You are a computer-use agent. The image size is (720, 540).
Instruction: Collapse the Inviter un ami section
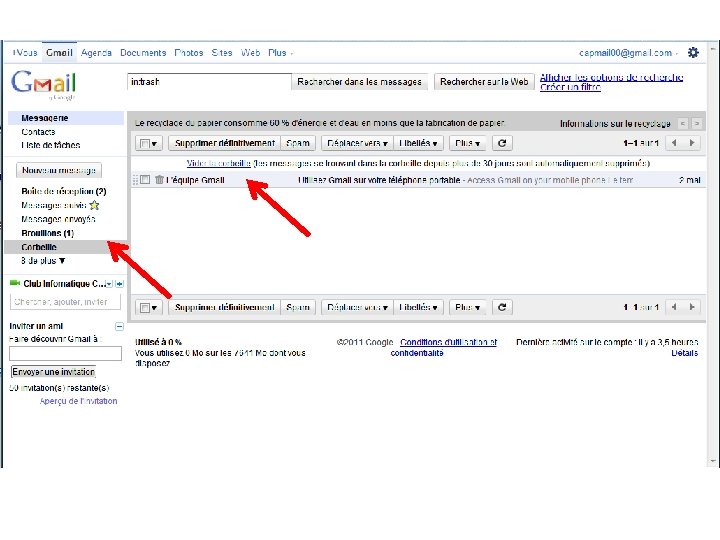pyautogui.click(x=119, y=326)
